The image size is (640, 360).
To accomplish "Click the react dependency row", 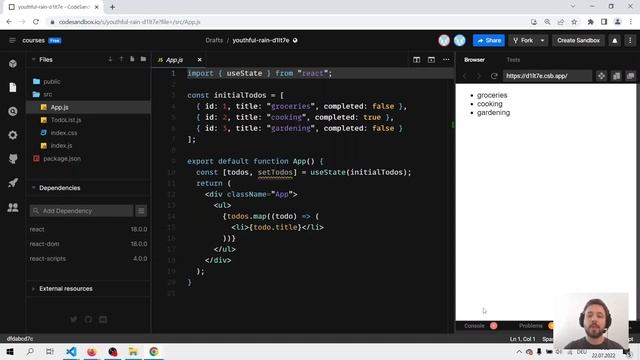I will 88,229.
